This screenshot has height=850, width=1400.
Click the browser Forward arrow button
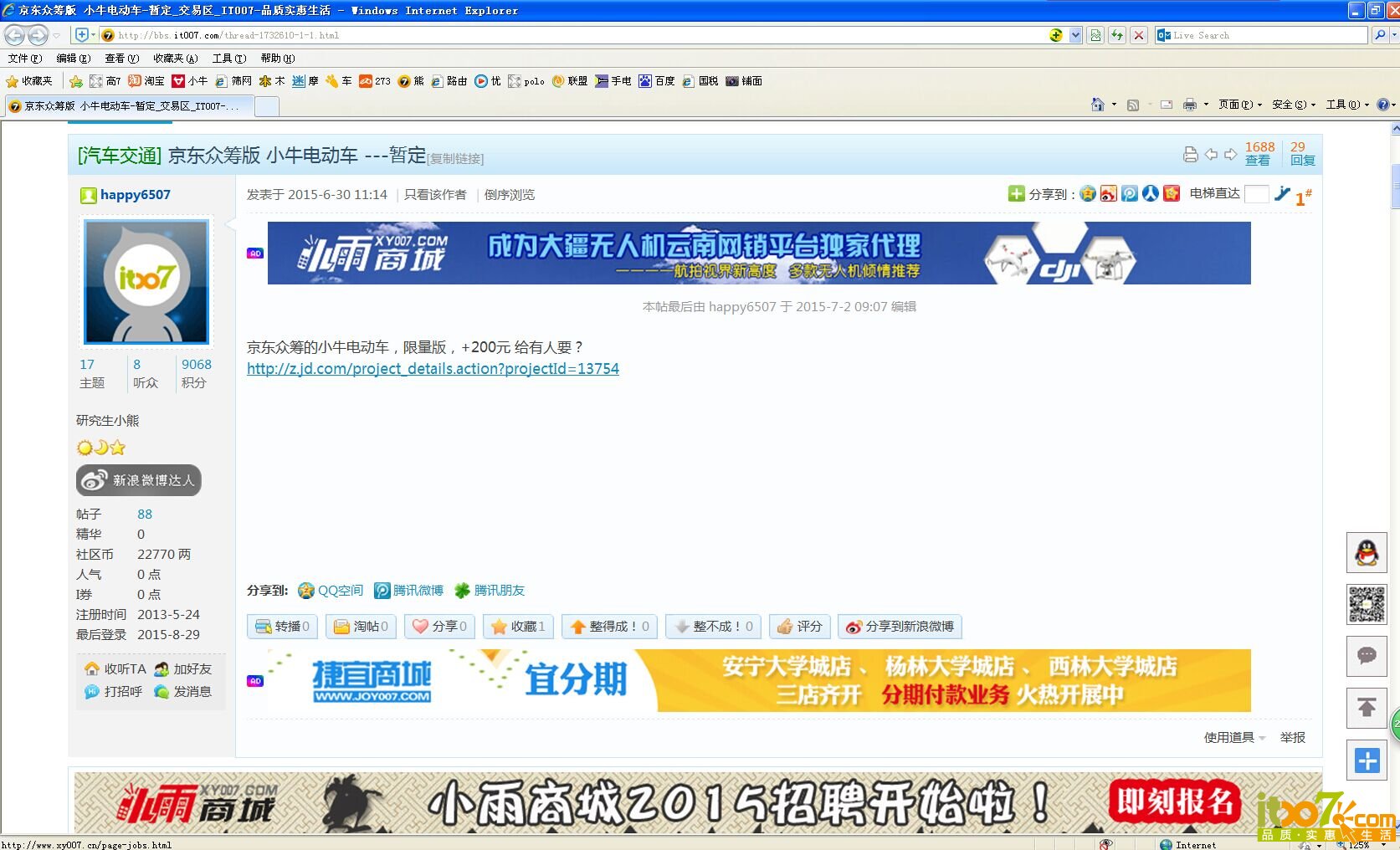pos(38,35)
